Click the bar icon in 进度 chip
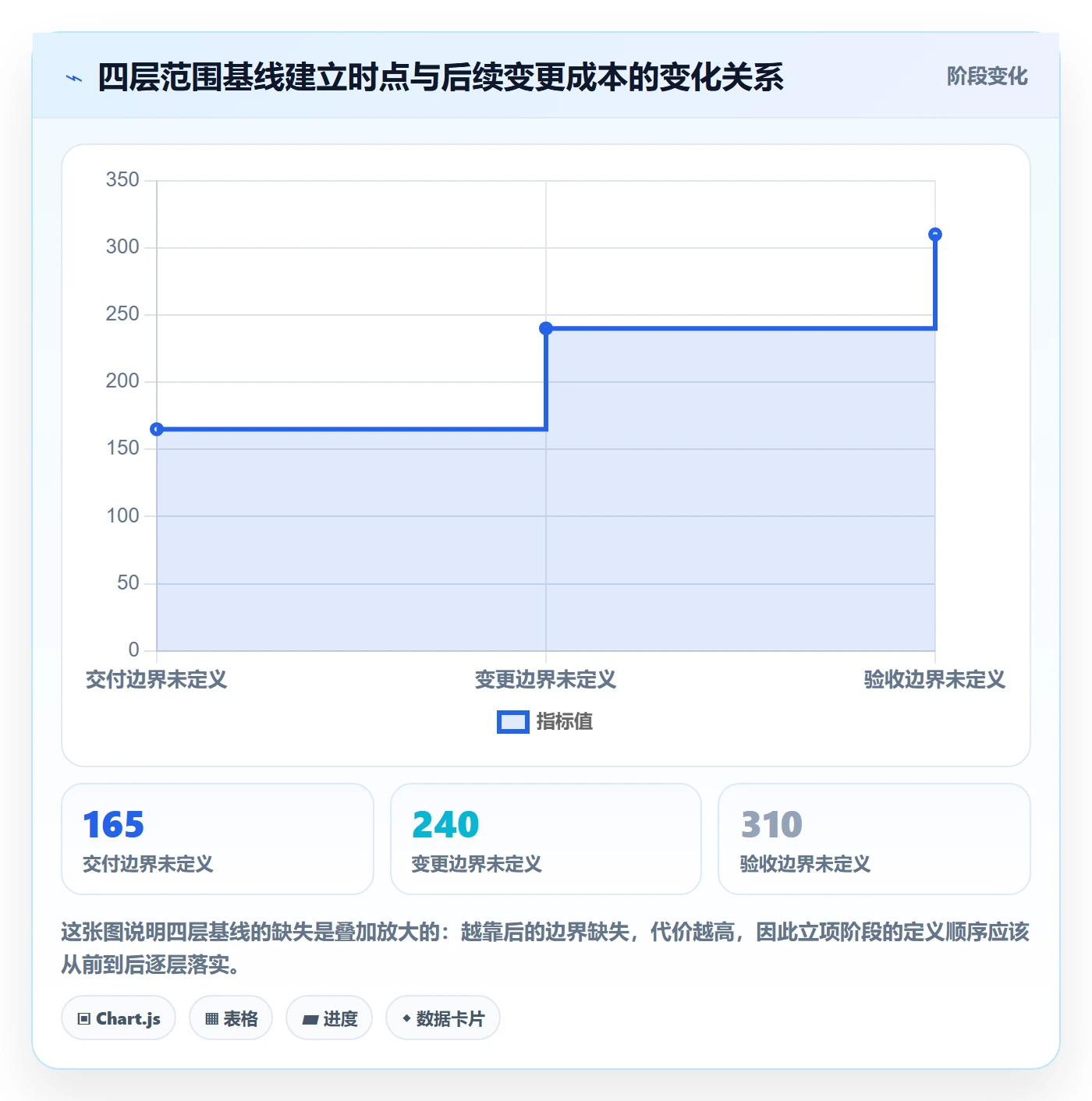Image resolution: width=1092 pixels, height=1101 pixels. (310, 1020)
